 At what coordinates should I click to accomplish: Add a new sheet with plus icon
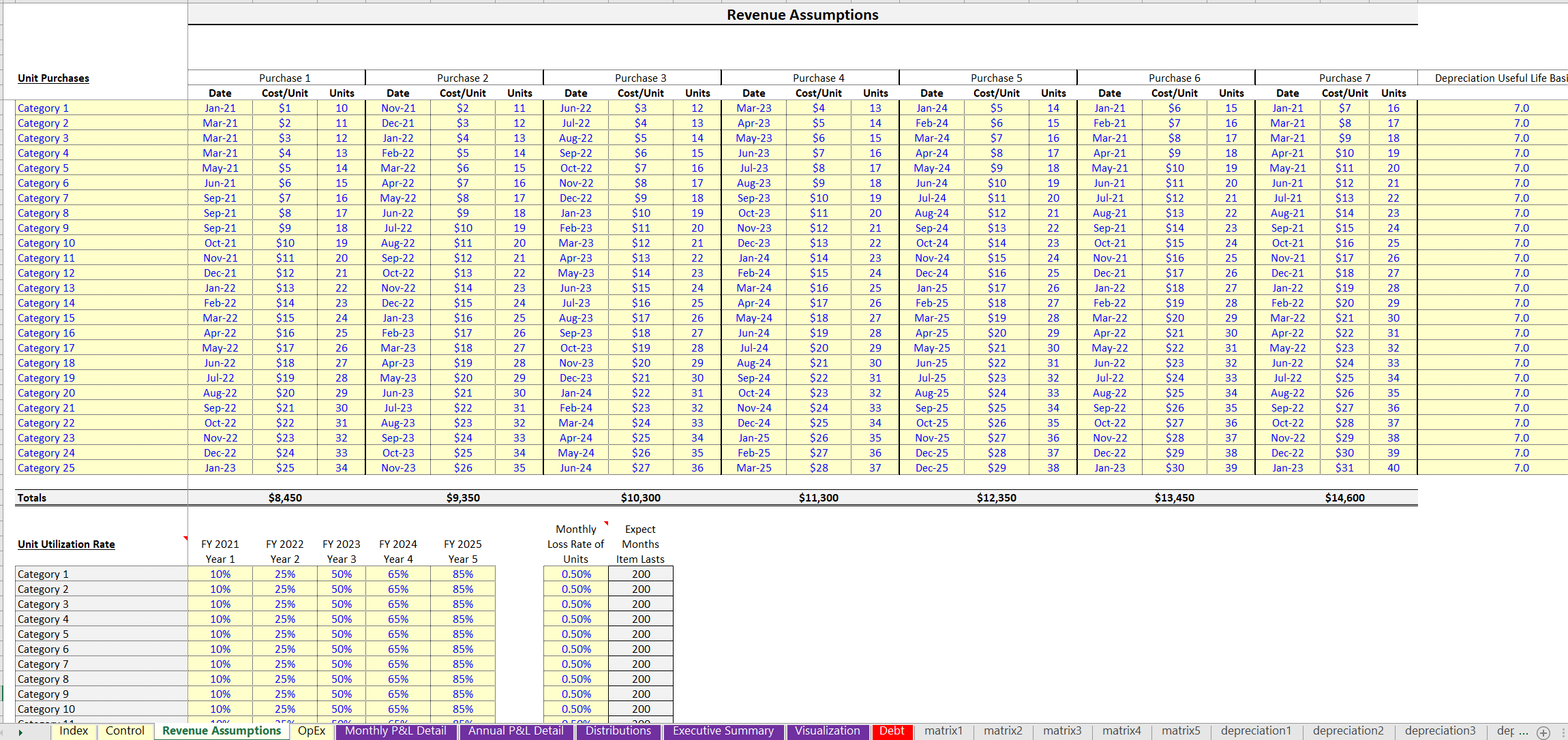click(x=1544, y=732)
